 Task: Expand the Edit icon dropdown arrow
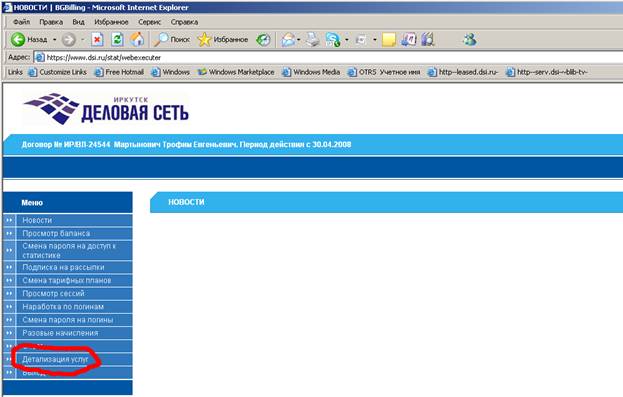tap(375, 40)
